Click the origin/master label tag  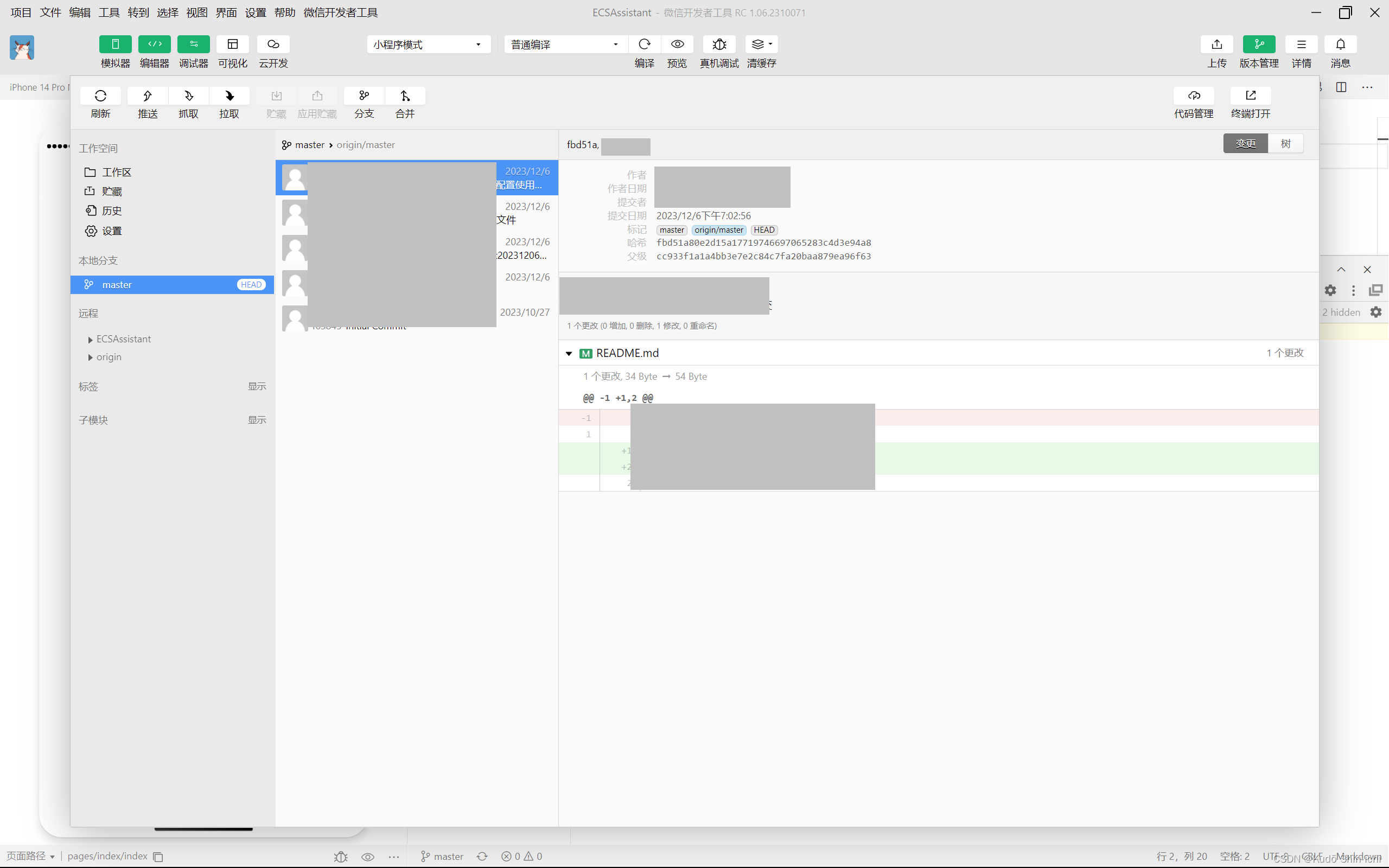click(x=718, y=229)
